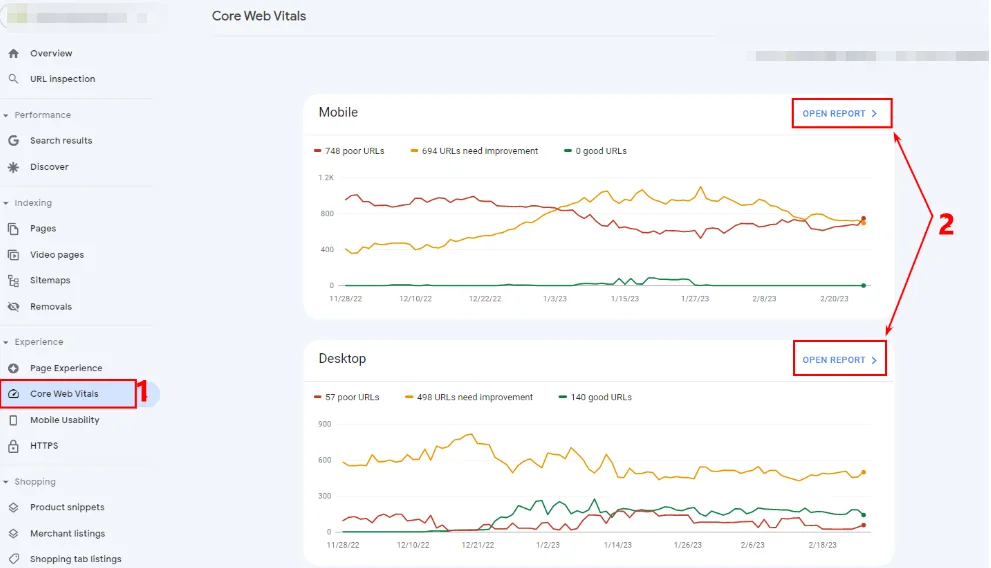The image size is (991, 568).
Task: Collapse the Performance section arrow
Action: pos(6,116)
